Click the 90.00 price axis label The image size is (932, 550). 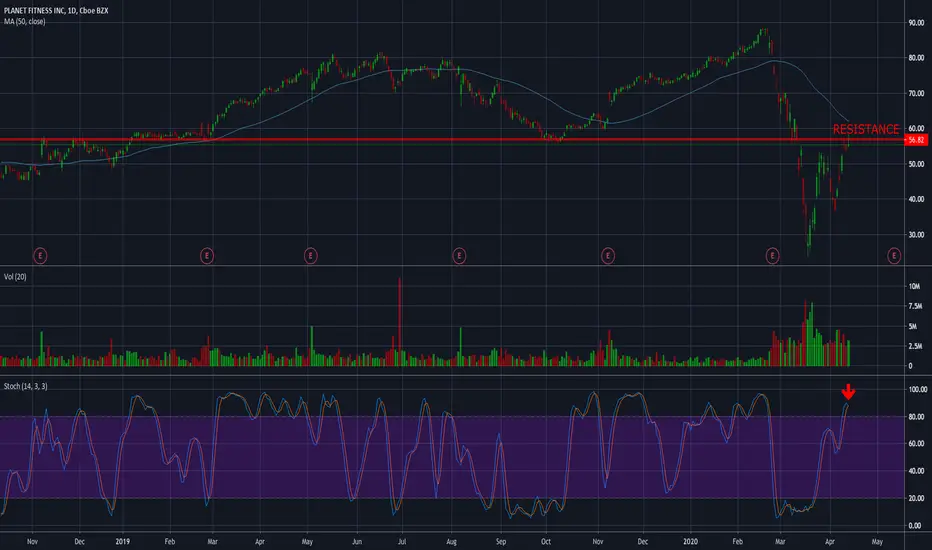[x=916, y=23]
